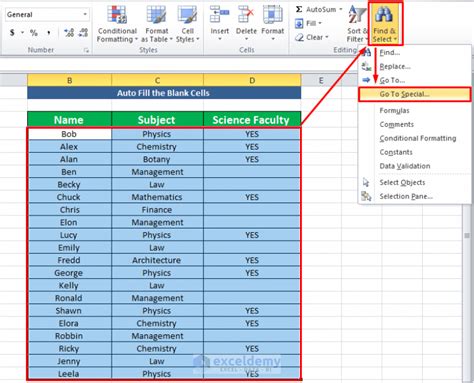Expand the Cell Styles dropdown arrow
The height and width of the screenshot is (383, 474).
pyautogui.click(x=198, y=39)
